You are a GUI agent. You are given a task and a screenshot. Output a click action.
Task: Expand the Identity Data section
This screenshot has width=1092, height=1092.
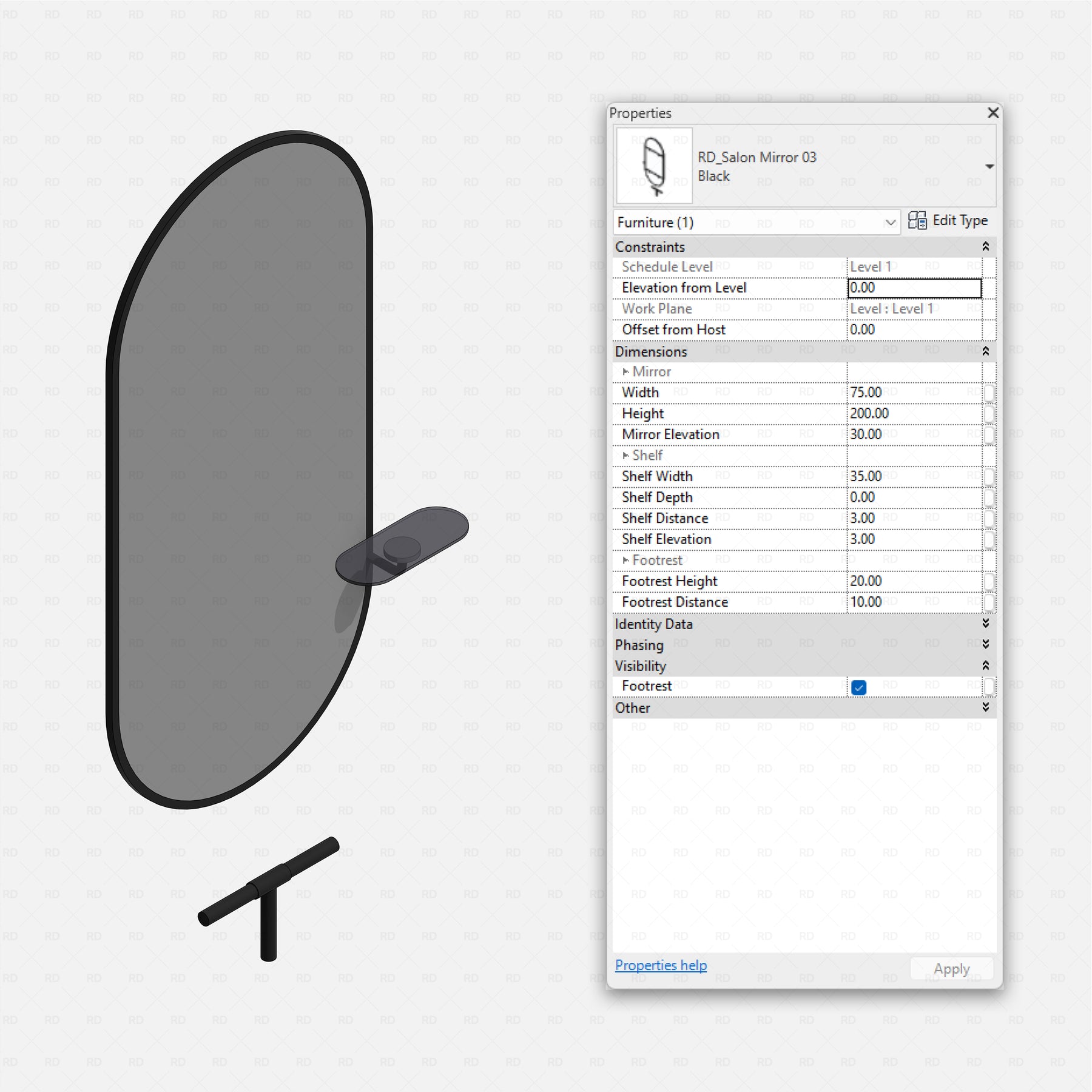click(985, 624)
